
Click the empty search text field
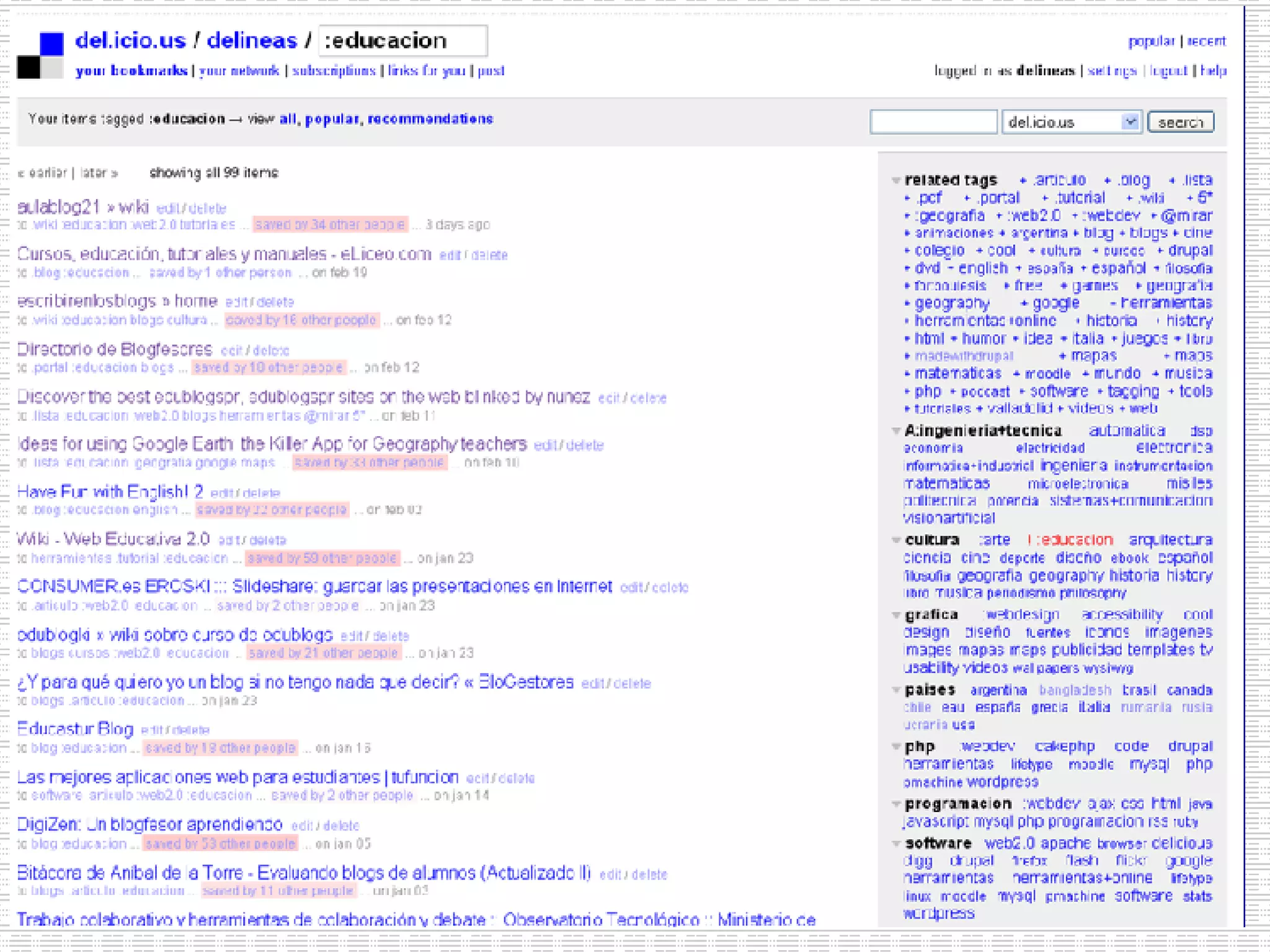[x=933, y=122]
